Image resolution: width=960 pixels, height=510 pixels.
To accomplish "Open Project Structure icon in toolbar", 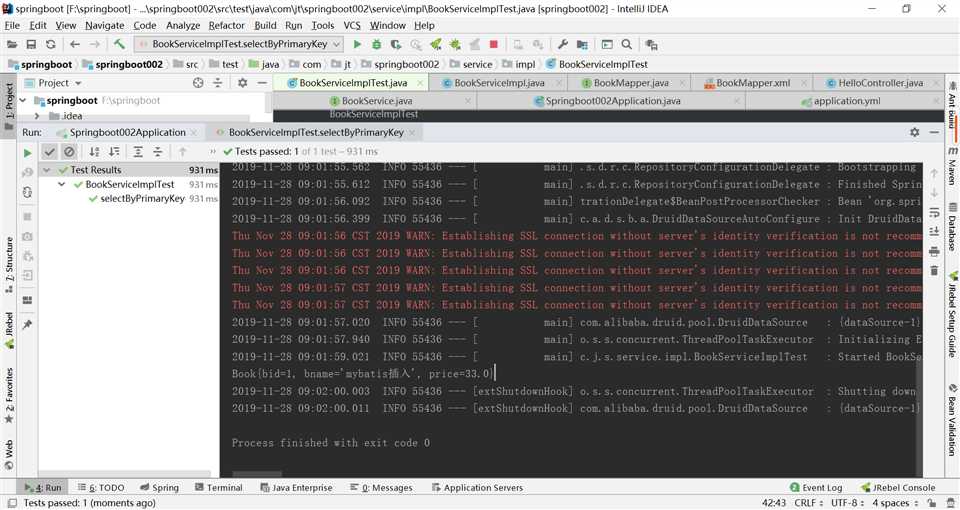I will click(x=582, y=45).
